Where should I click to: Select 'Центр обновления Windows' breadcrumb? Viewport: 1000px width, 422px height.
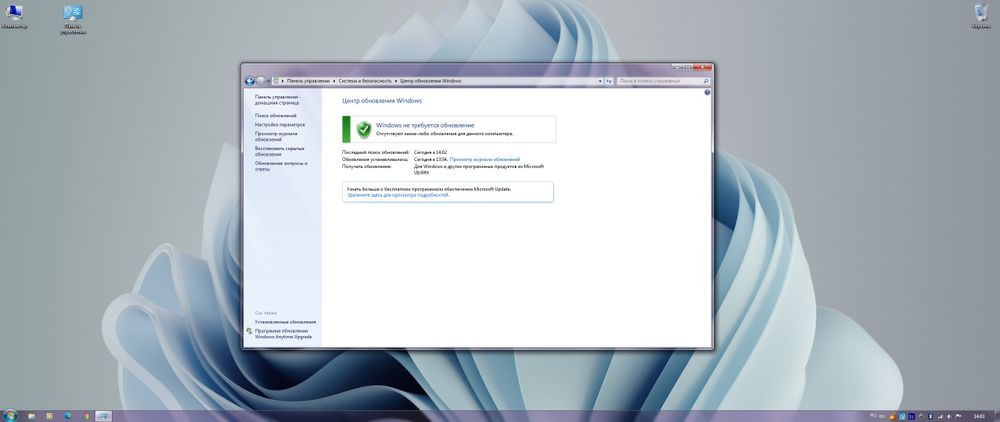(x=430, y=81)
